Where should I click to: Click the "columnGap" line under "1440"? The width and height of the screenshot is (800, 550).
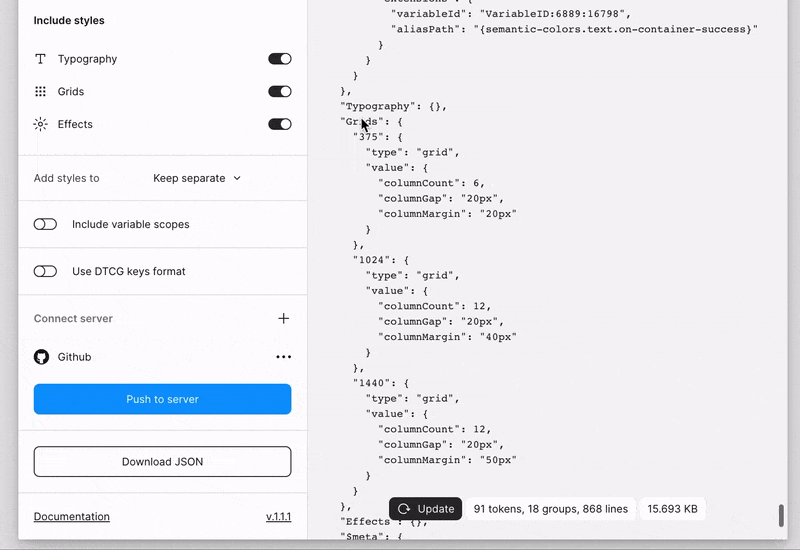click(441, 444)
